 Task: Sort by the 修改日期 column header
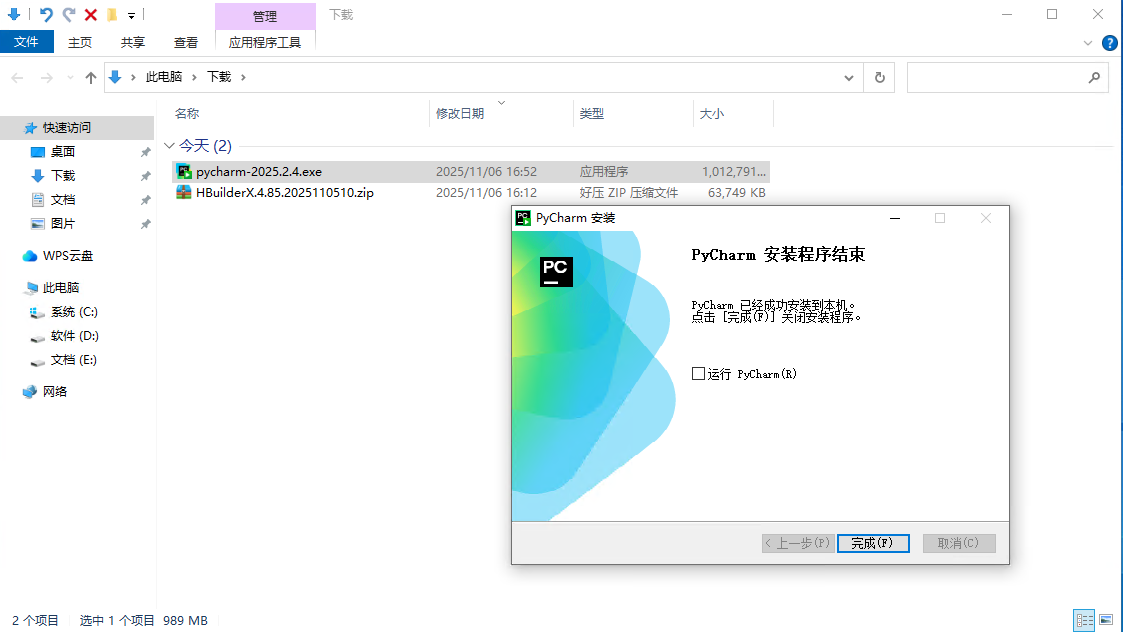click(x=460, y=114)
